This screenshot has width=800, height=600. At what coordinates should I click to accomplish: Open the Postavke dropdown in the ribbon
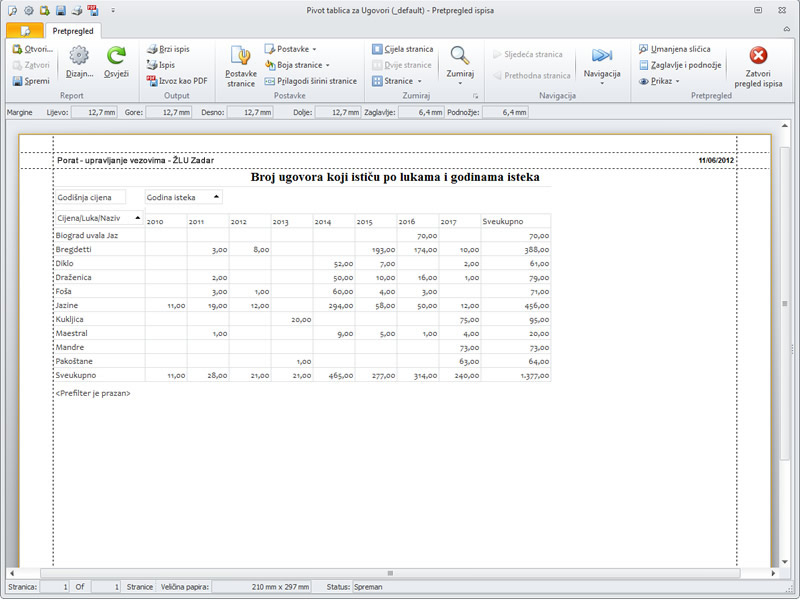click(290, 49)
